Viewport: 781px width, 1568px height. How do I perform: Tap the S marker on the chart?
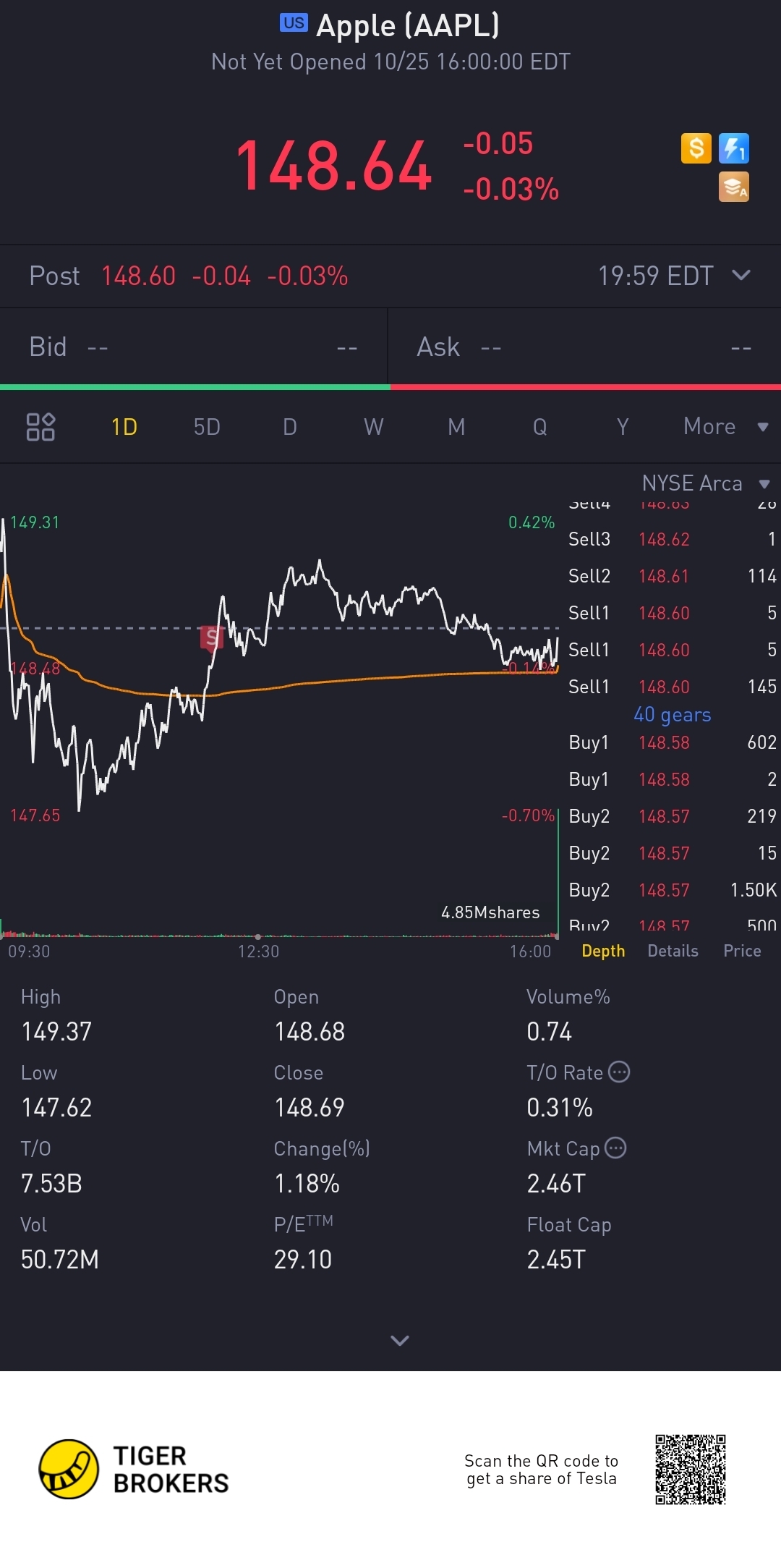(x=211, y=637)
